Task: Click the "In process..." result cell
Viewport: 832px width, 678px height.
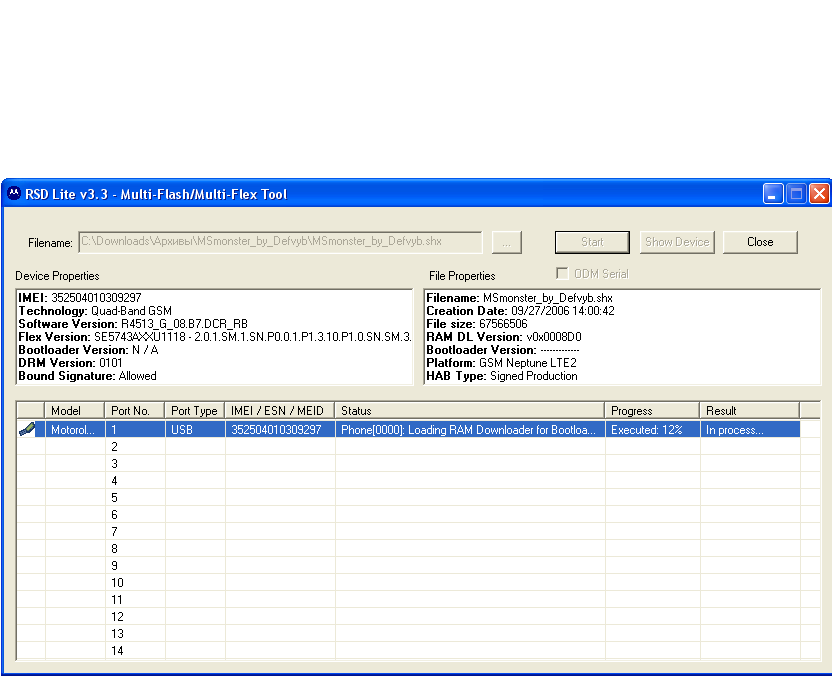Action: [x=750, y=429]
